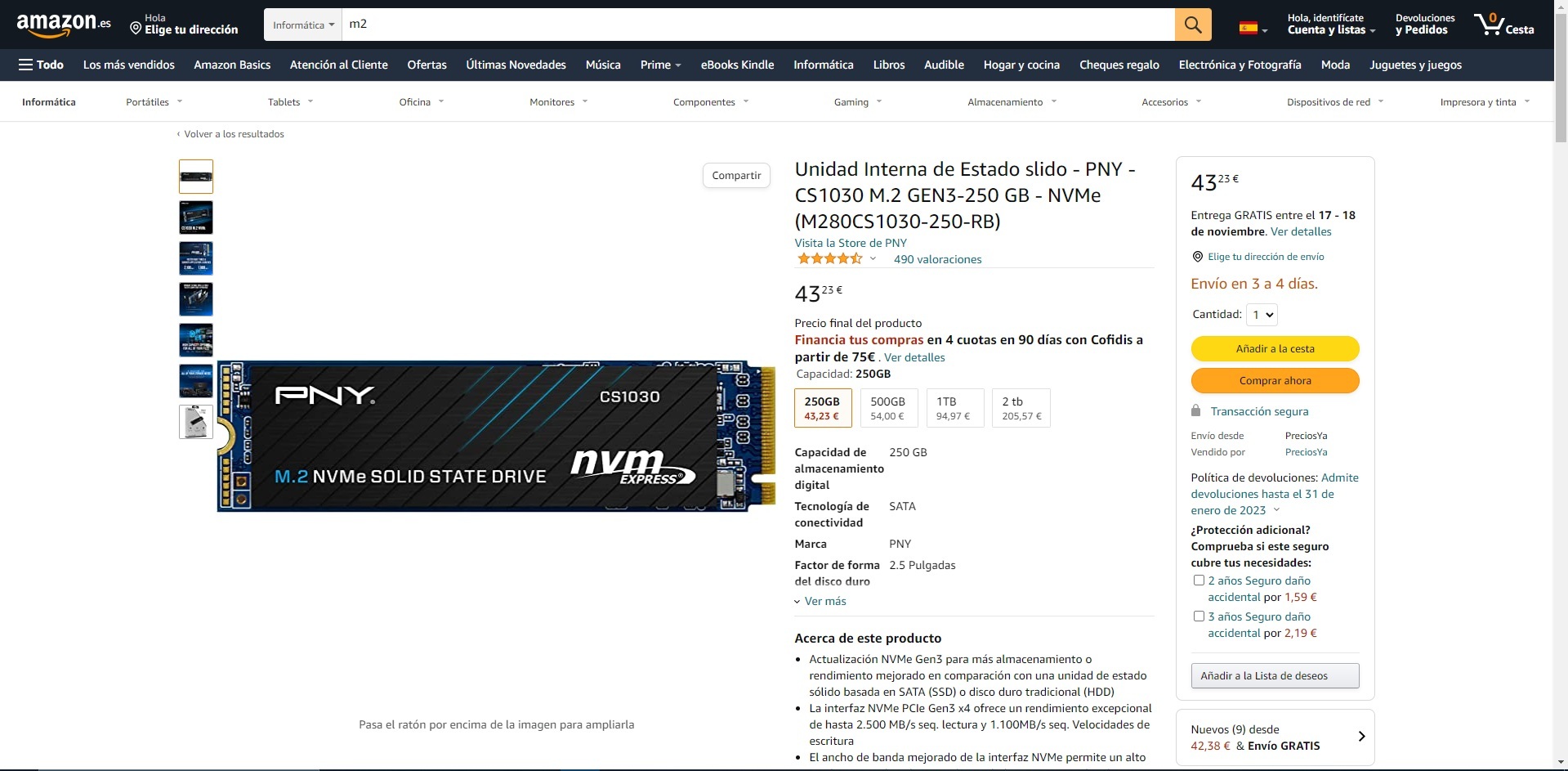Open the Informática search category dropdown
Image resolution: width=1568 pixels, height=771 pixels.
pyautogui.click(x=303, y=25)
